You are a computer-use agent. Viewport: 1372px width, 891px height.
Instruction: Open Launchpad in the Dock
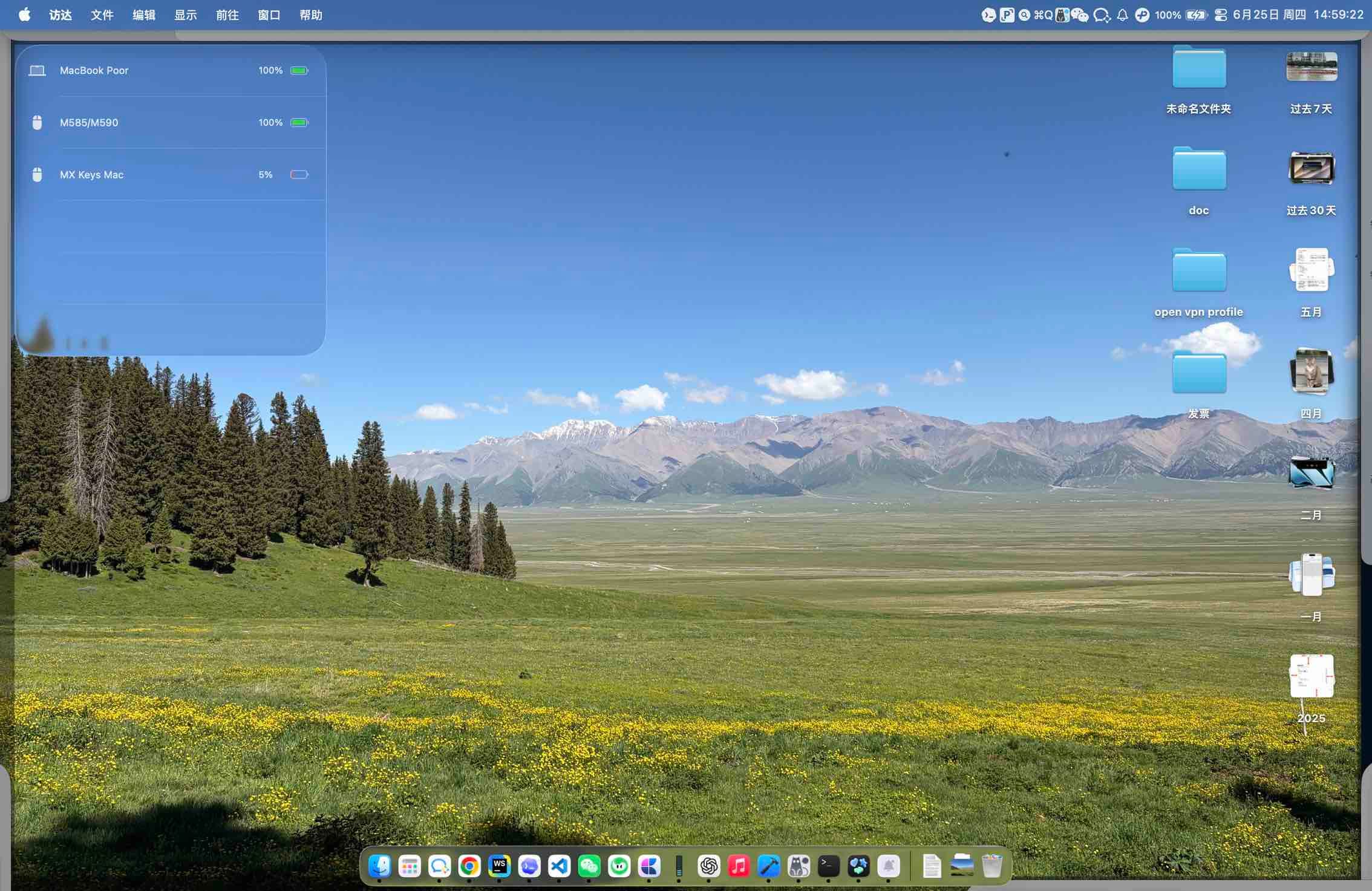click(410, 866)
